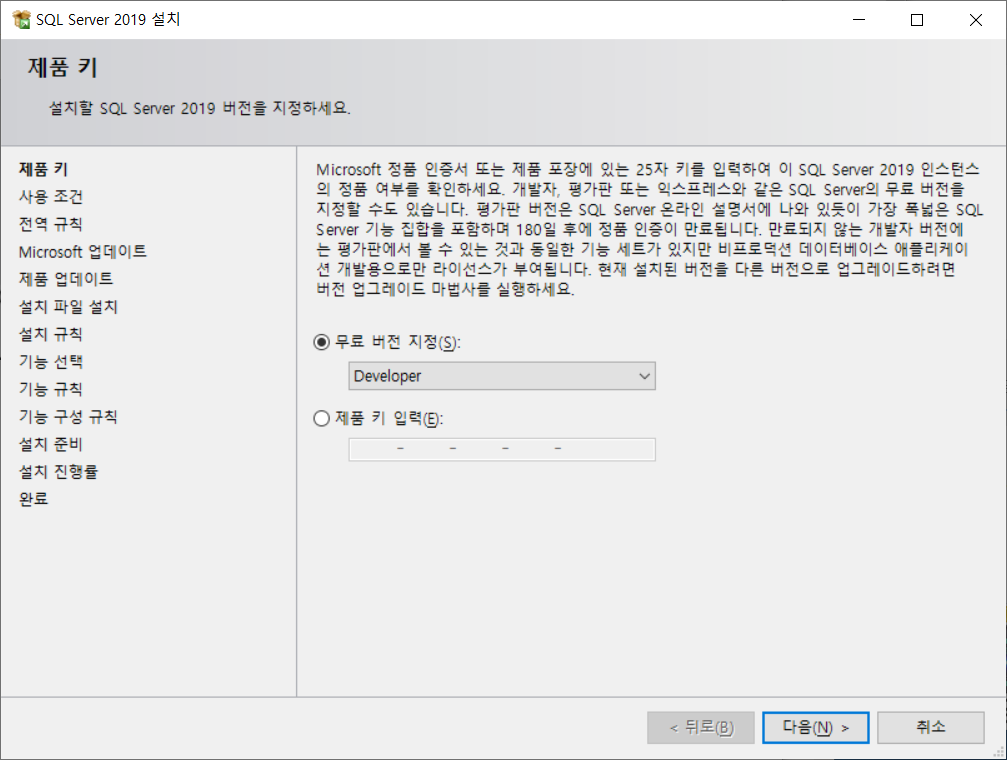Select the '무료 버전 지정' radio button
The width and height of the screenshot is (1007, 760).
coord(321,342)
